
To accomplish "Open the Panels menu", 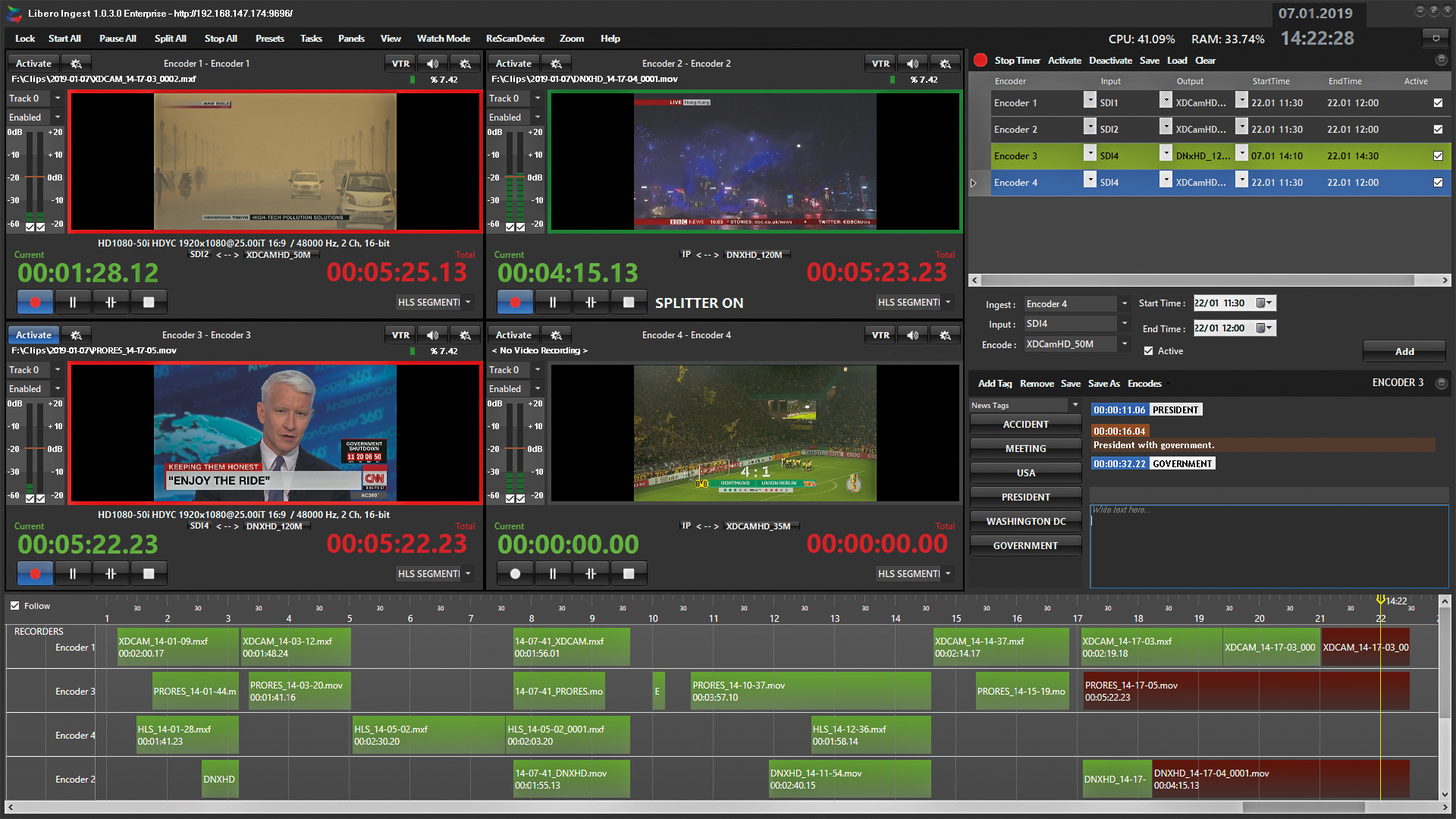I will (351, 39).
